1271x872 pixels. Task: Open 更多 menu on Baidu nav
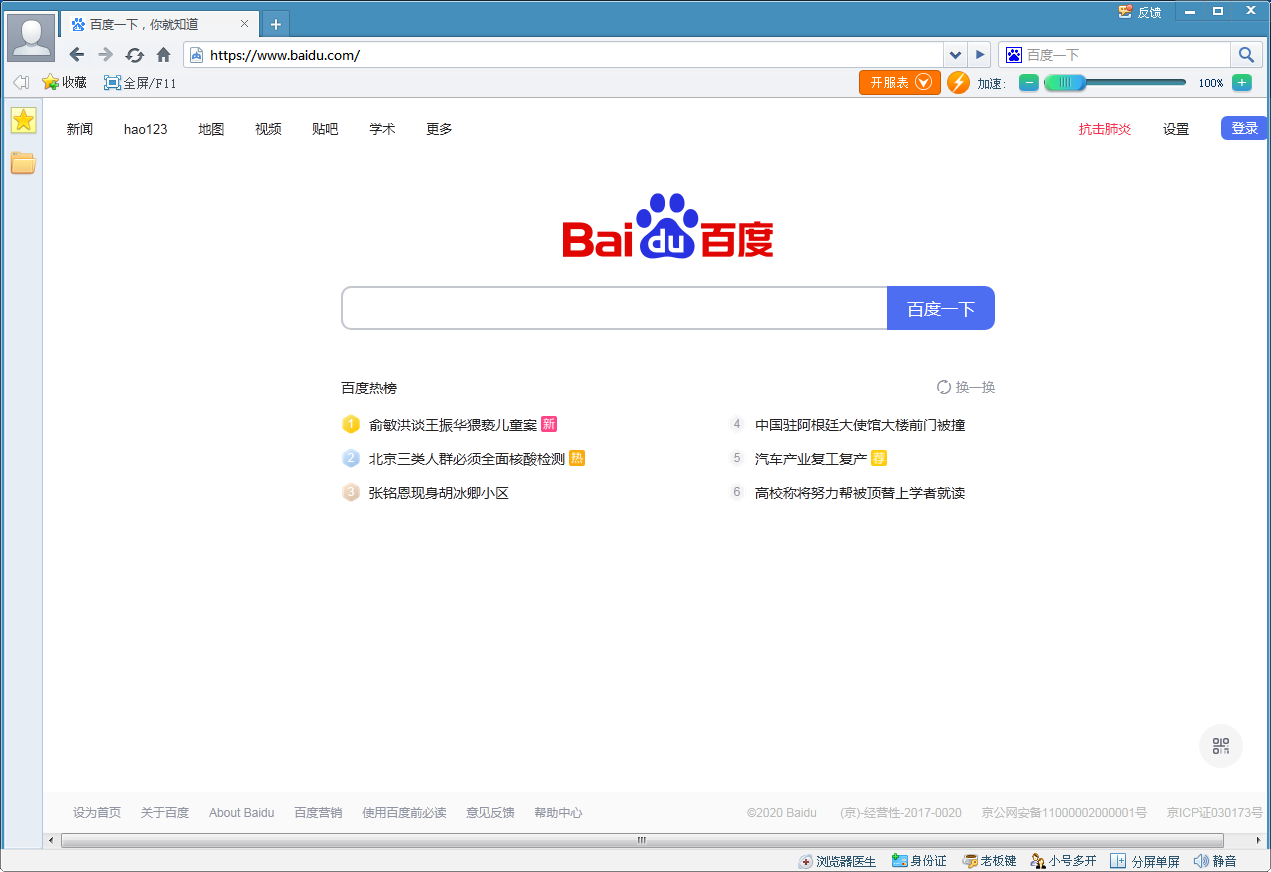point(439,129)
